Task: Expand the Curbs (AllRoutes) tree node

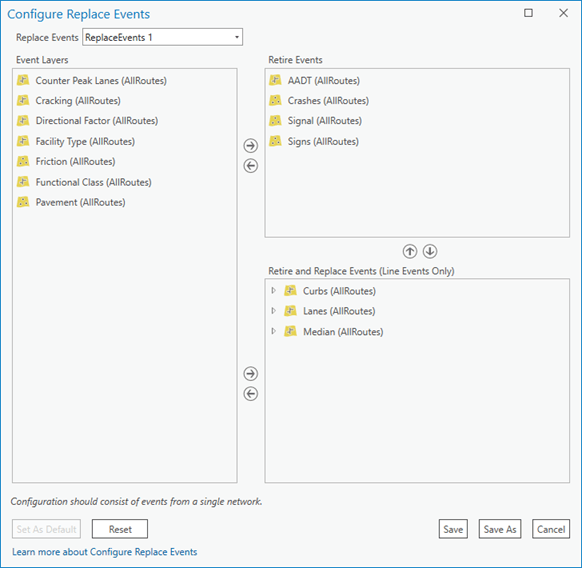Action: point(274,291)
